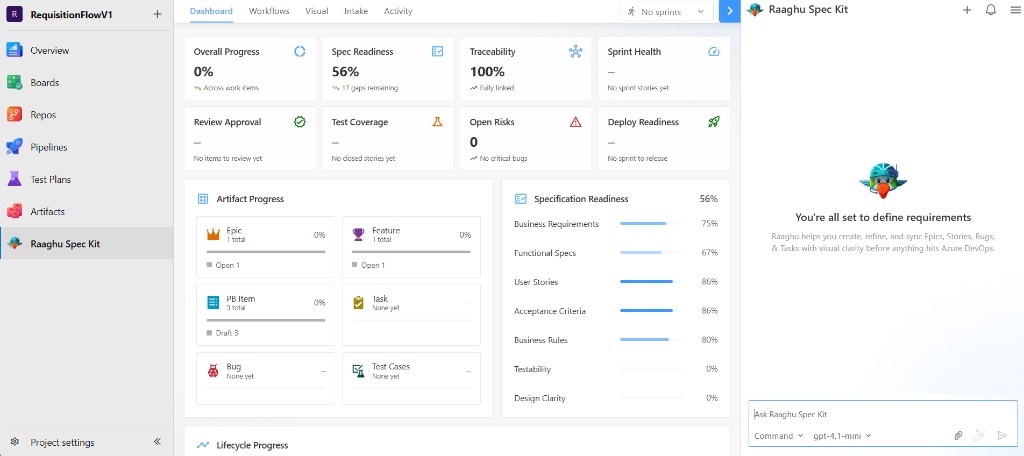Image resolution: width=1024 pixels, height=456 pixels.
Task: Select the Testability row label
Action: [x=532, y=369]
